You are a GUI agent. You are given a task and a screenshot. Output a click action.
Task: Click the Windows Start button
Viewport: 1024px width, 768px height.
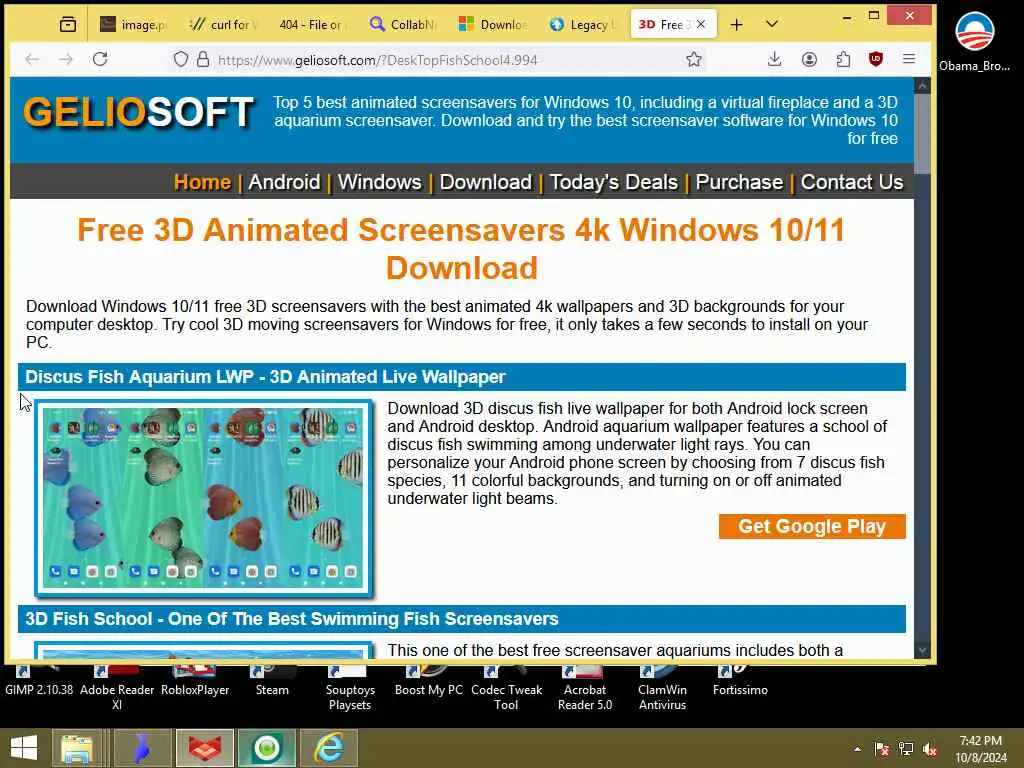pos(24,748)
